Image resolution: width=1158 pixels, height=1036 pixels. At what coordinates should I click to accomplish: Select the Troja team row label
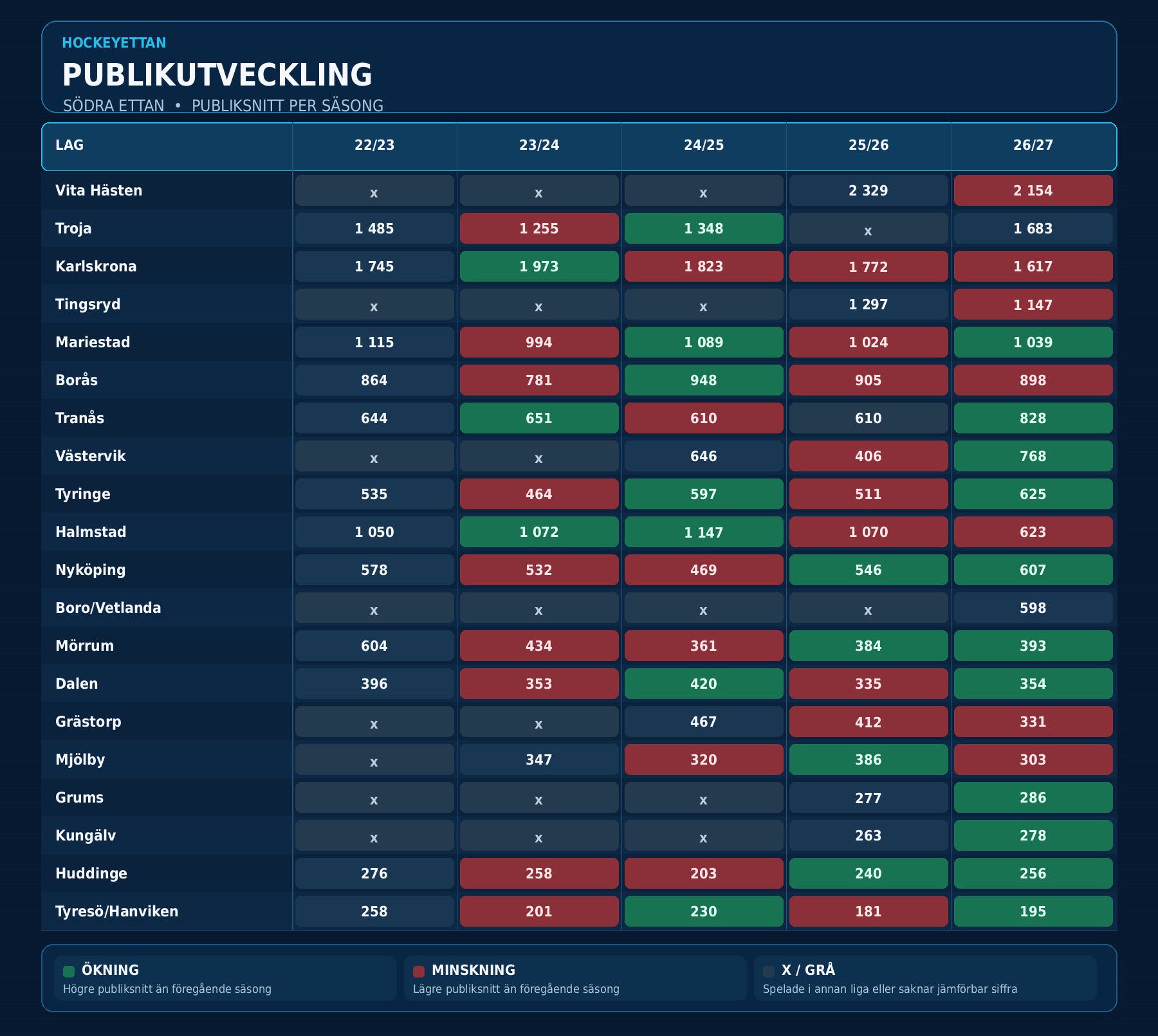click(73, 228)
